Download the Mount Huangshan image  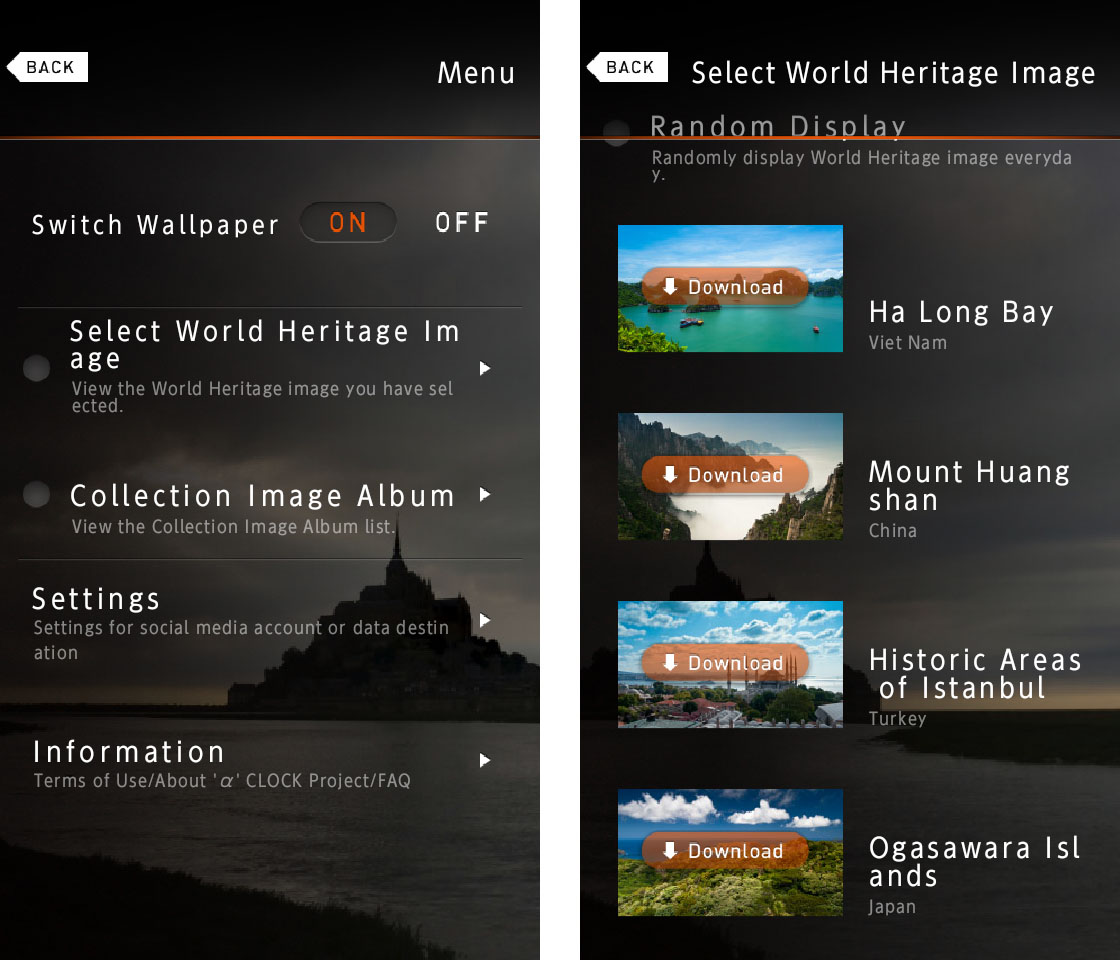[x=724, y=475]
